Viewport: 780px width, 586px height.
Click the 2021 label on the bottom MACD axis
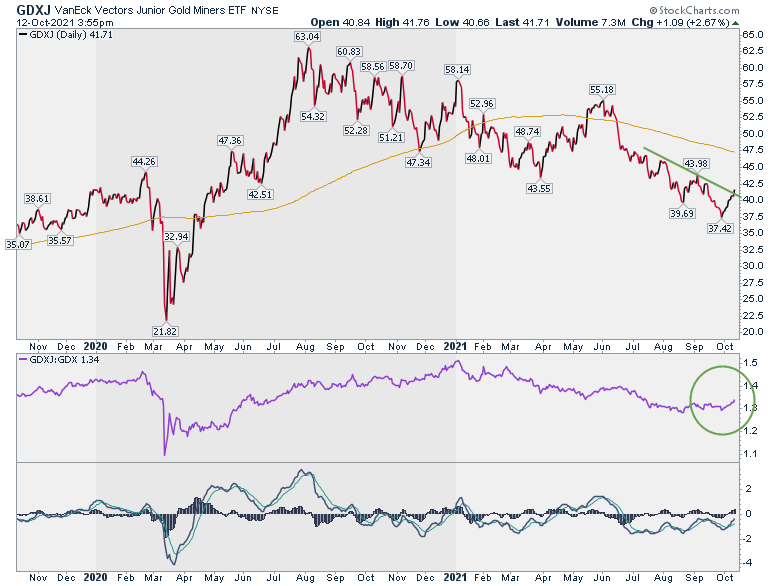point(455,577)
